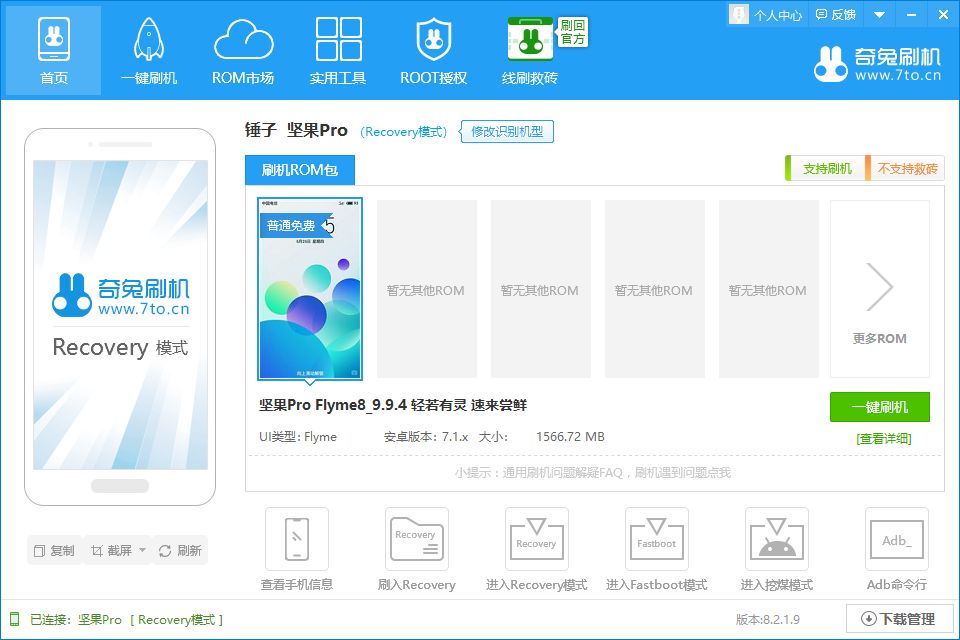Open 查看手机信息 phone info tool
The image size is (960, 640).
[297, 549]
